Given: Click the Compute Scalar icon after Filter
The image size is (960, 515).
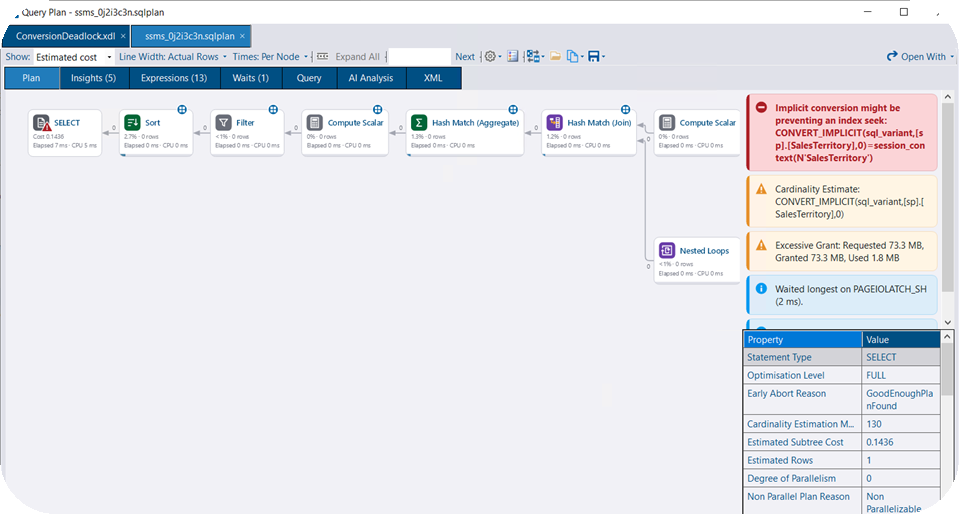Looking at the screenshot, I should (315, 122).
